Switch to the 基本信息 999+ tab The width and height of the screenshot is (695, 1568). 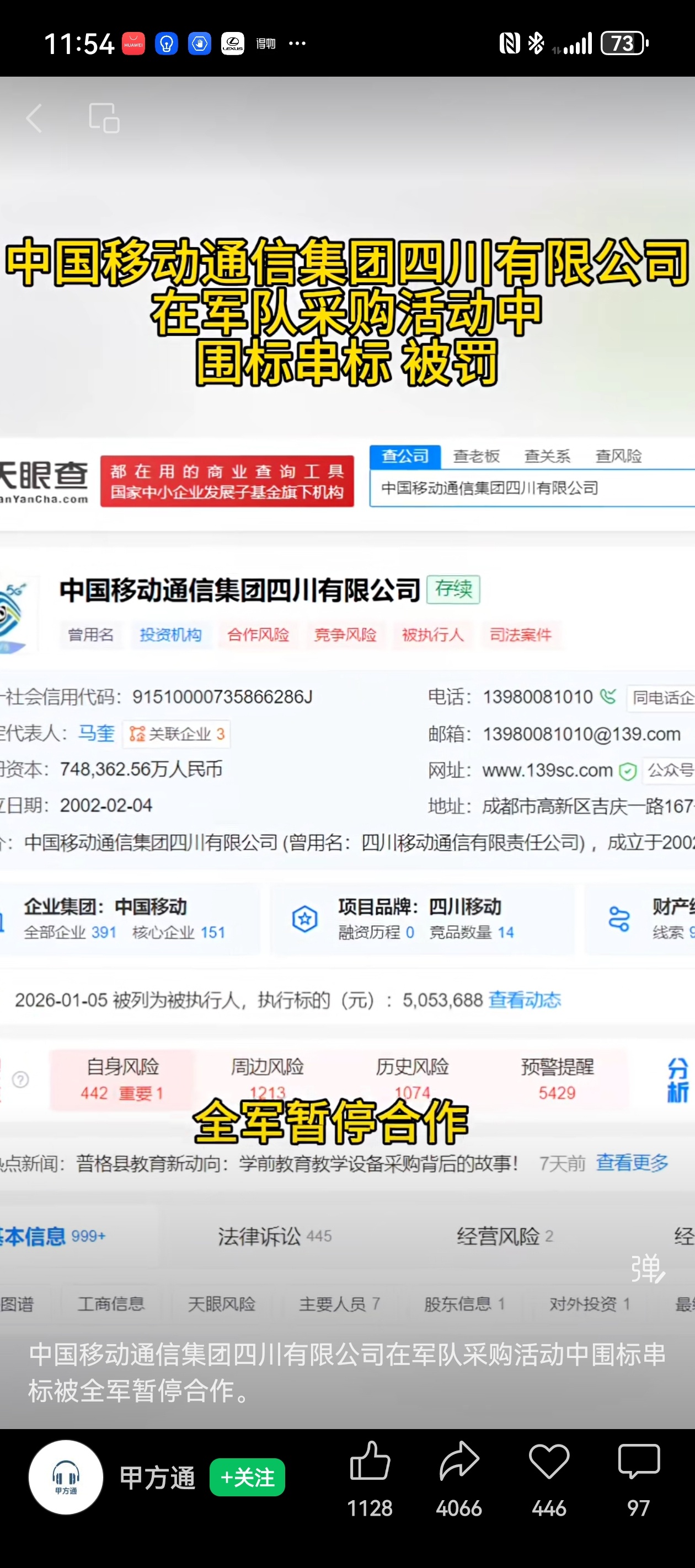tap(52, 1236)
